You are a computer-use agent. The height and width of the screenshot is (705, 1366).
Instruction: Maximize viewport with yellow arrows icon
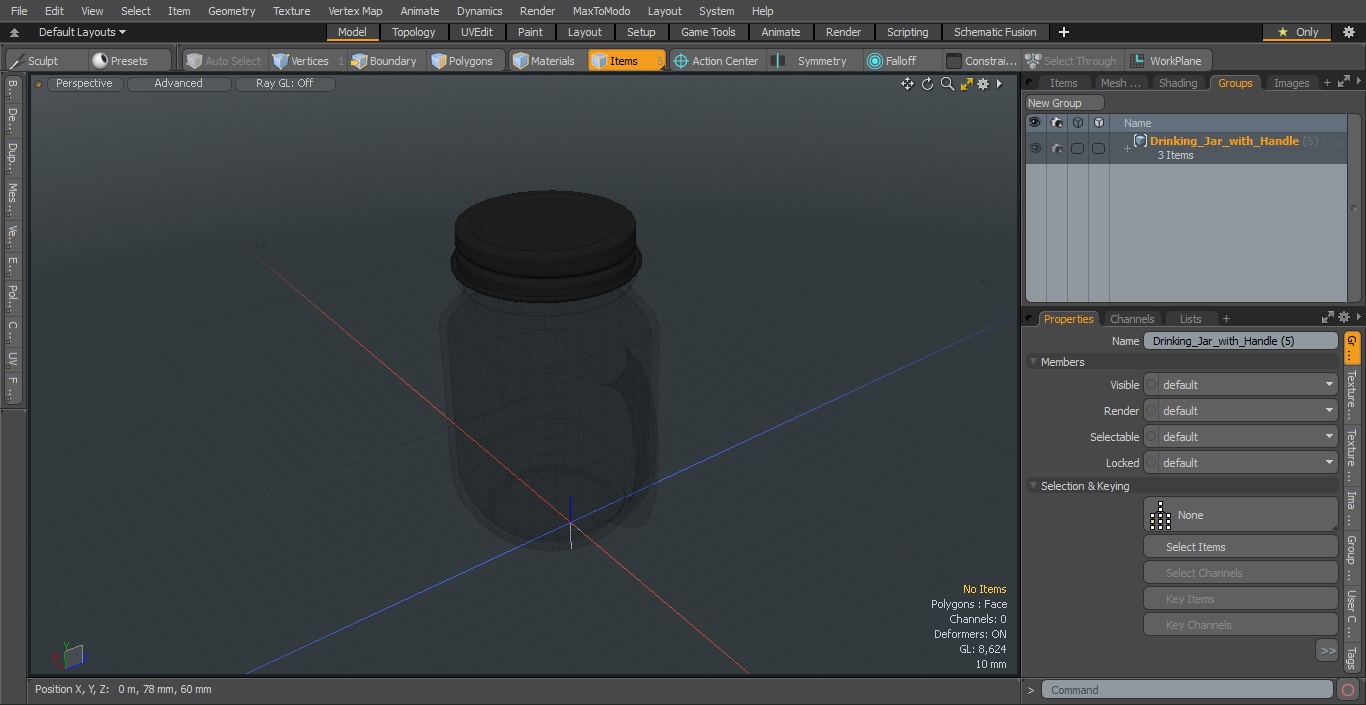[x=966, y=84]
